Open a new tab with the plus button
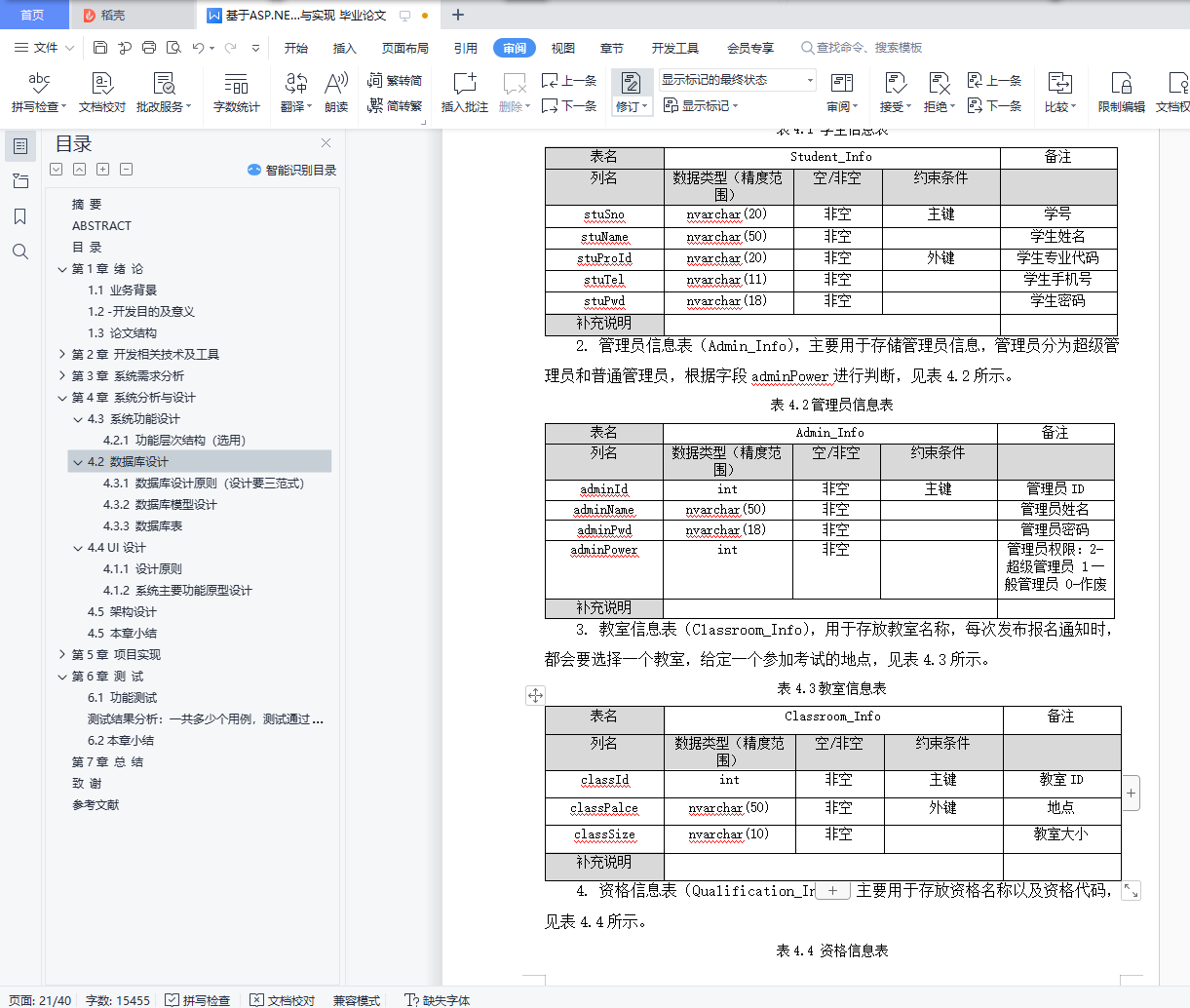Screen dimensions: 1190x1008 pyautogui.click(x=458, y=15)
